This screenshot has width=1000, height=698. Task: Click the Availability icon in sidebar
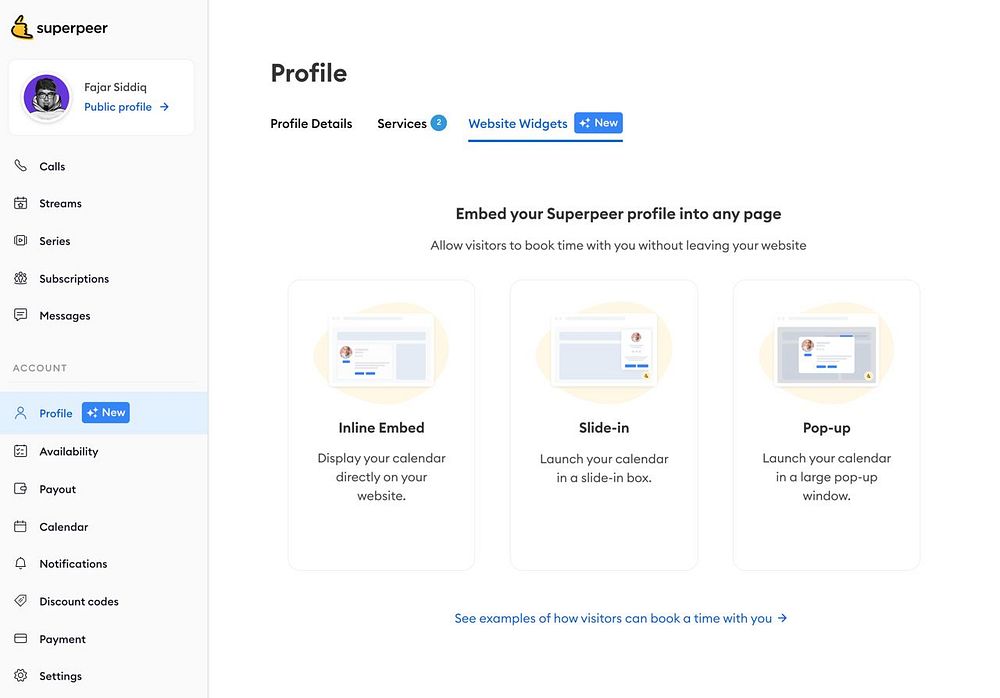tap(21, 451)
